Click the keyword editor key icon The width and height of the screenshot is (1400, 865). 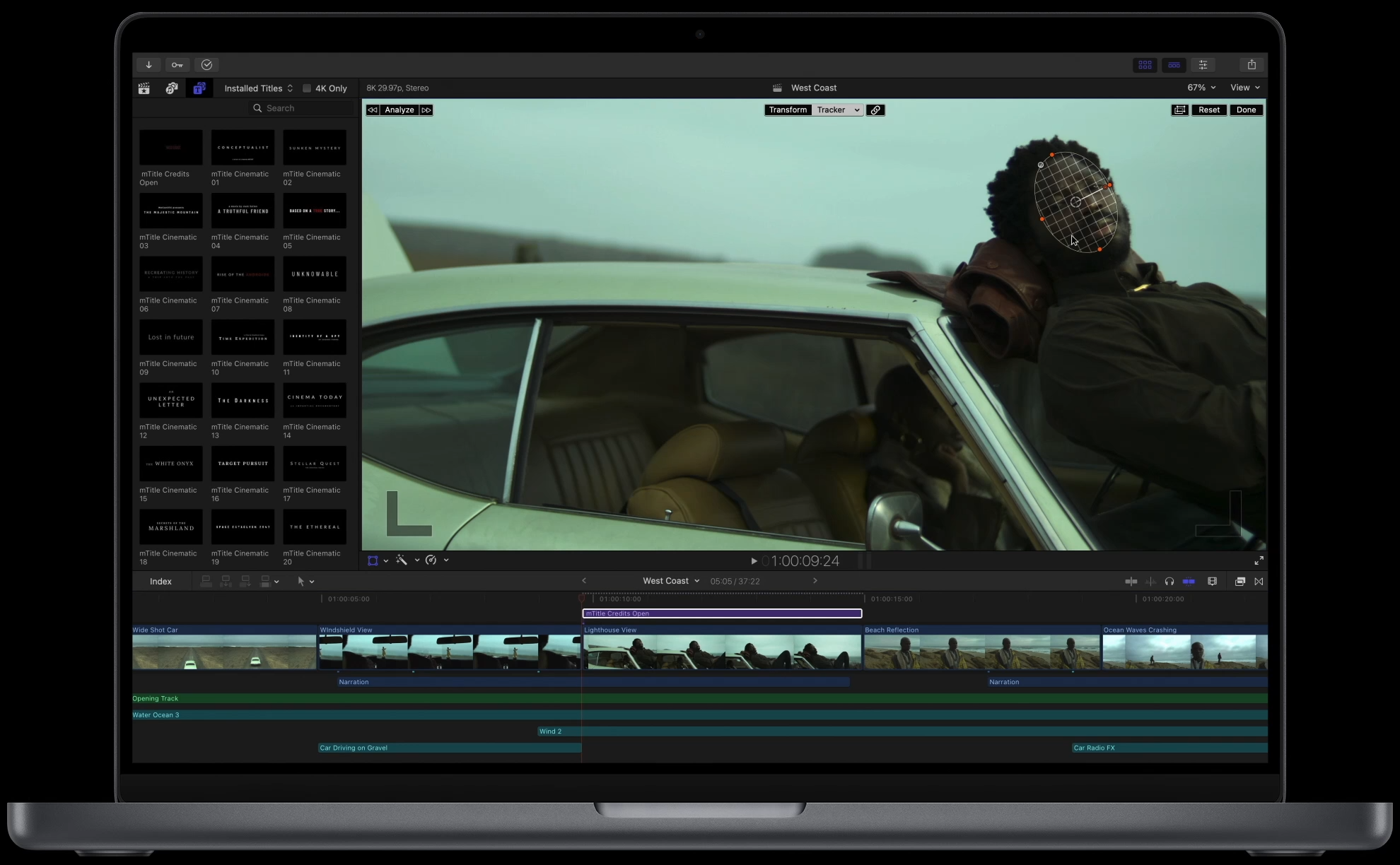pyautogui.click(x=177, y=65)
